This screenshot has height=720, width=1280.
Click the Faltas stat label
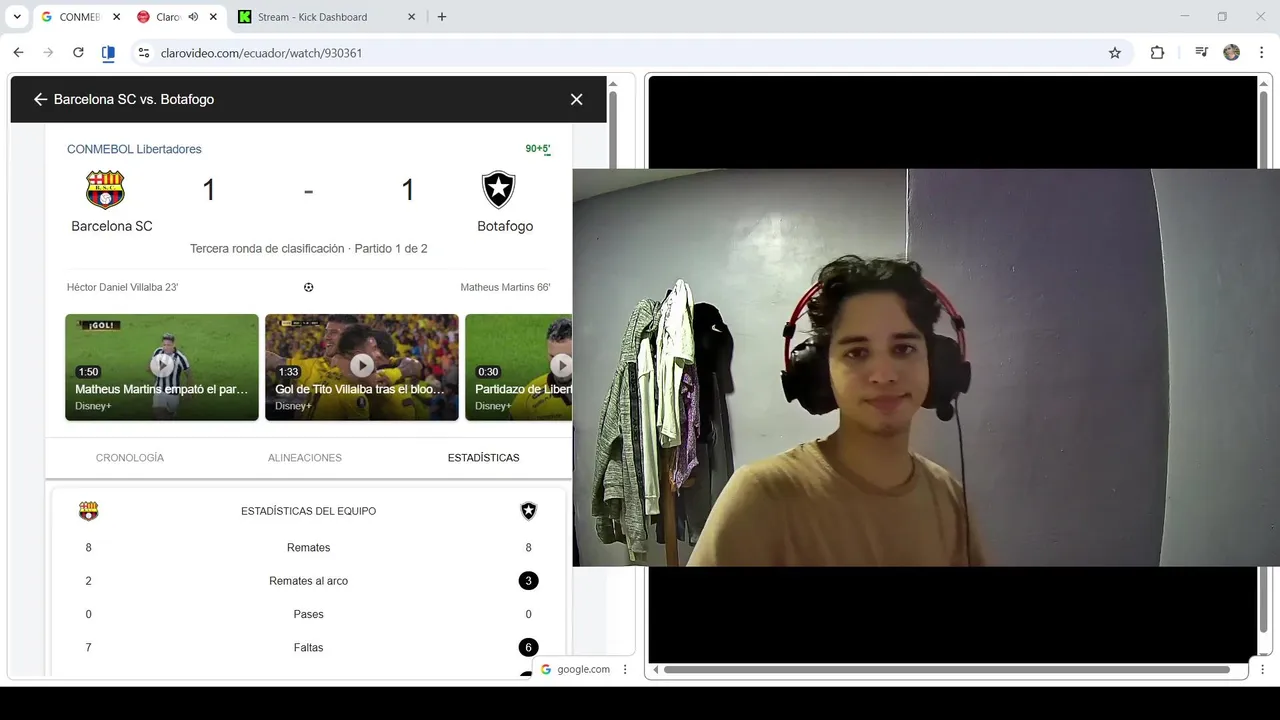(x=308, y=648)
